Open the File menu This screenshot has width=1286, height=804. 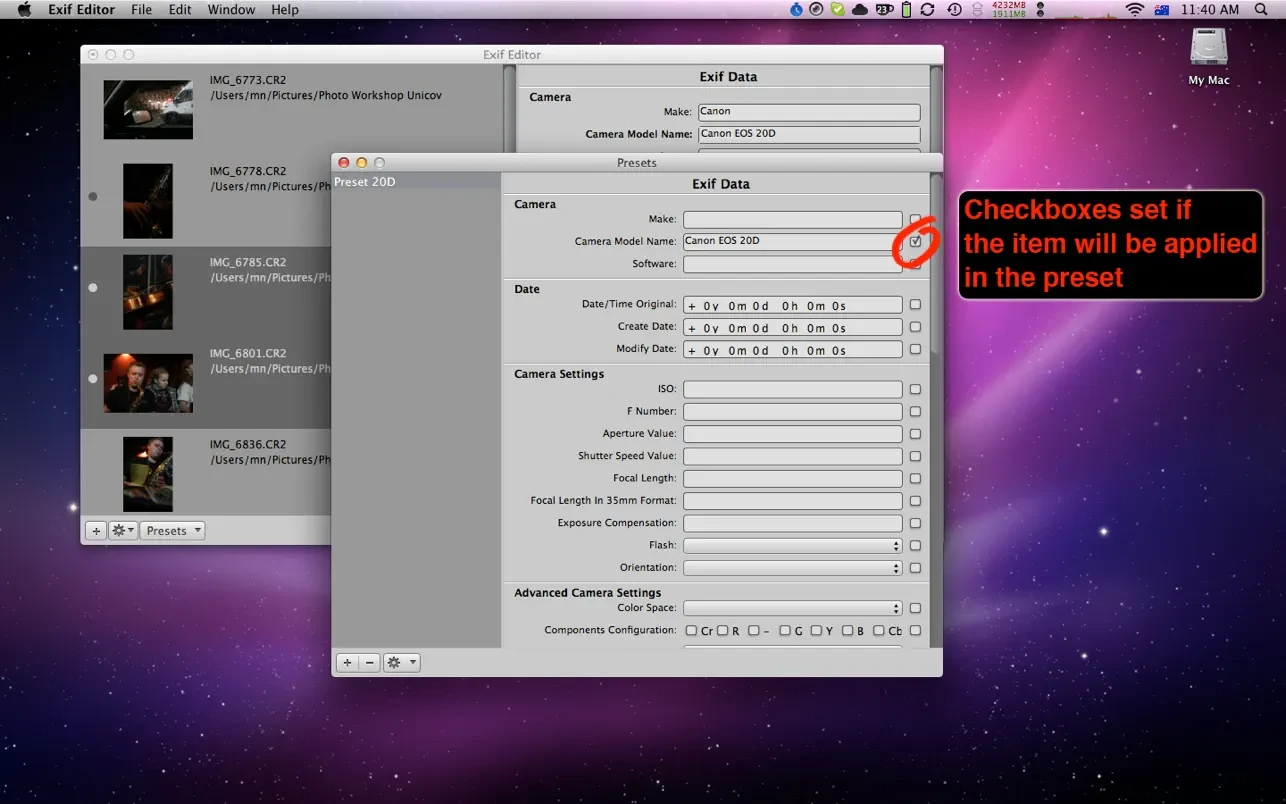141,9
